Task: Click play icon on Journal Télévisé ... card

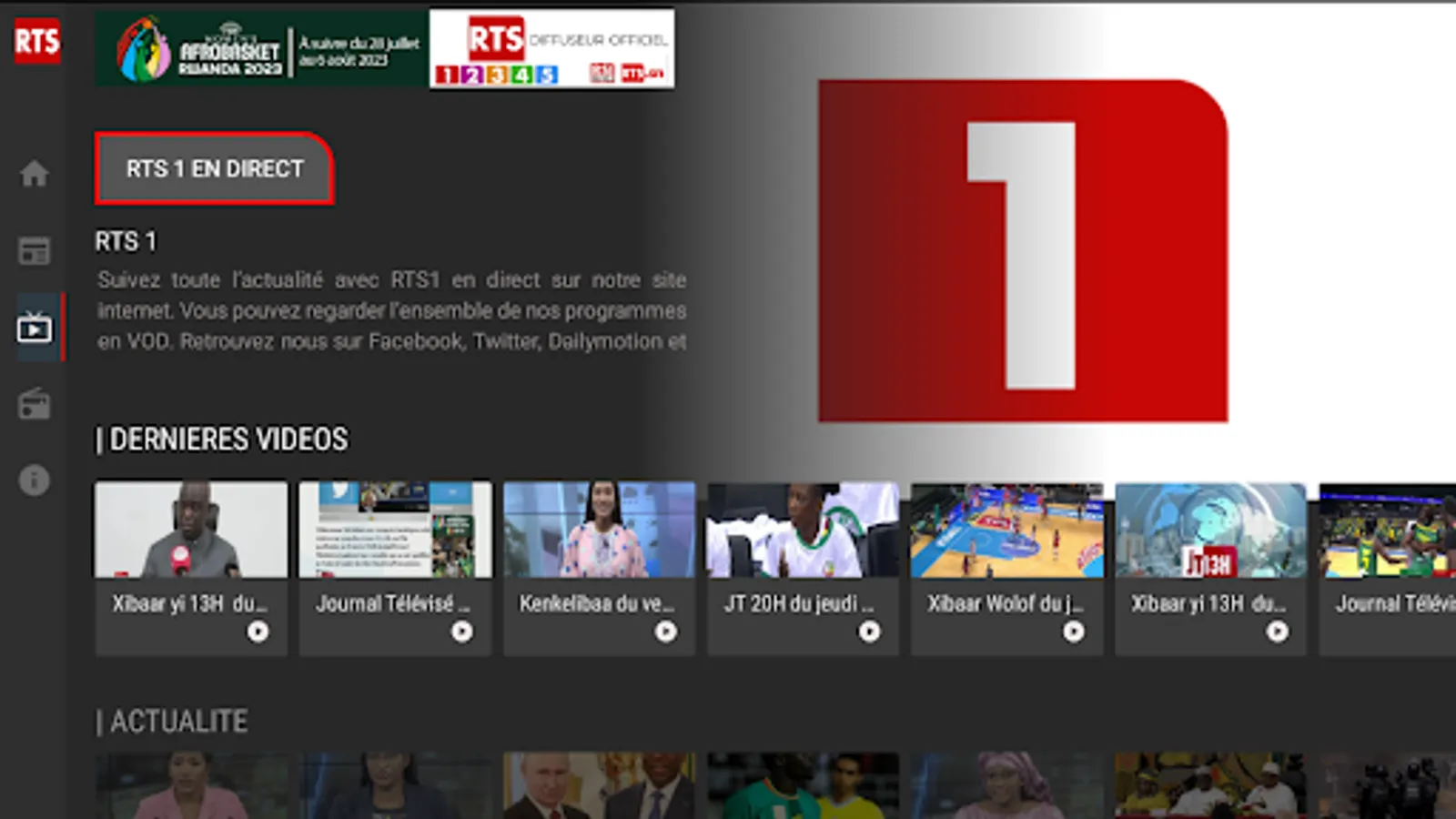Action: pos(462,631)
